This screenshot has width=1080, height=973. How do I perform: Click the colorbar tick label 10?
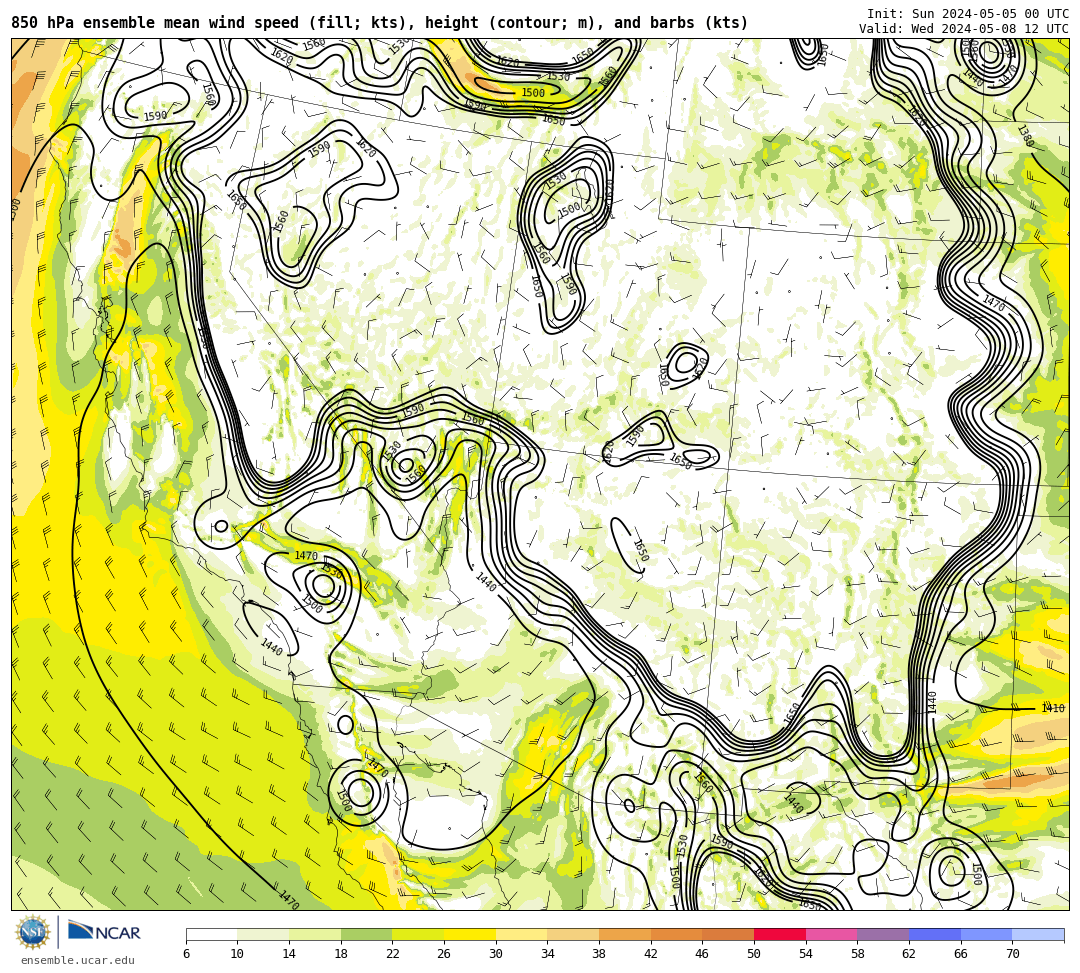point(238,954)
